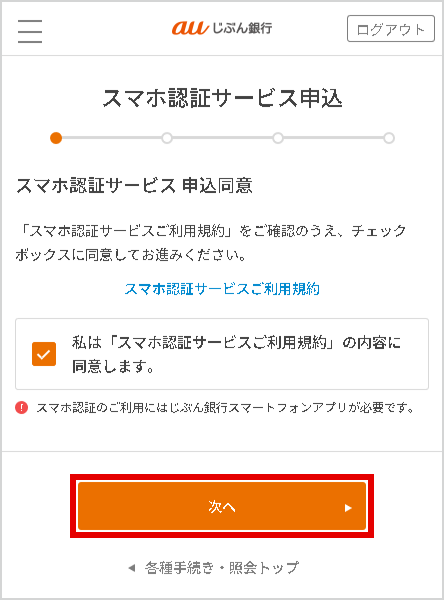Click the スマートフォンアプリが必要です notice text
The image size is (444, 600).
click(225, 408)
